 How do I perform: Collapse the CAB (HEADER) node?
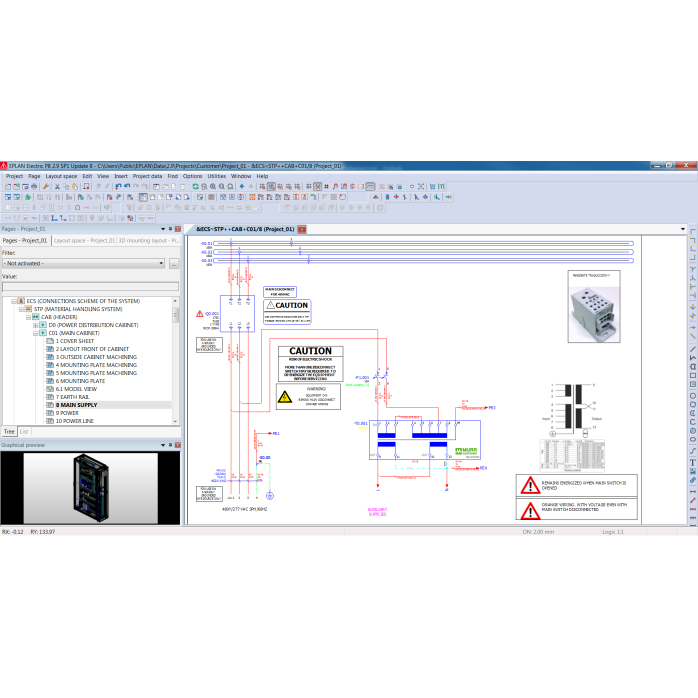28,317
